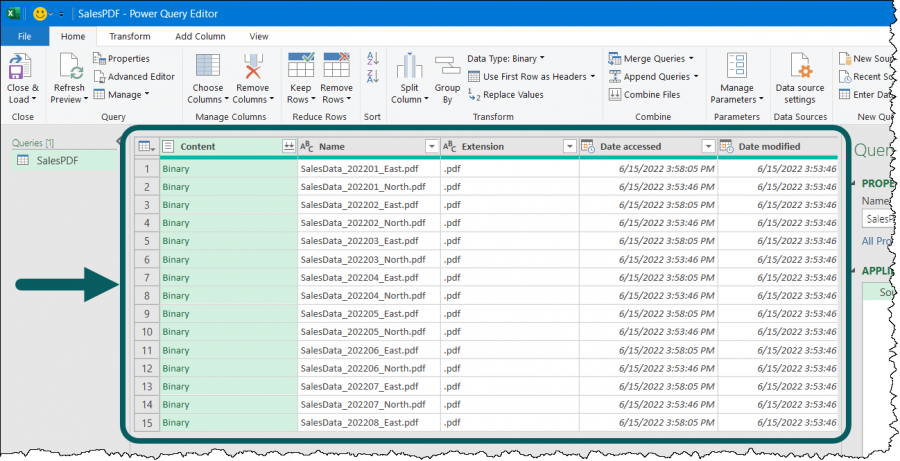Open the Extension column filter dropdown
The width and height of the screenshot is (900, 461).
(x=569, y=147)
